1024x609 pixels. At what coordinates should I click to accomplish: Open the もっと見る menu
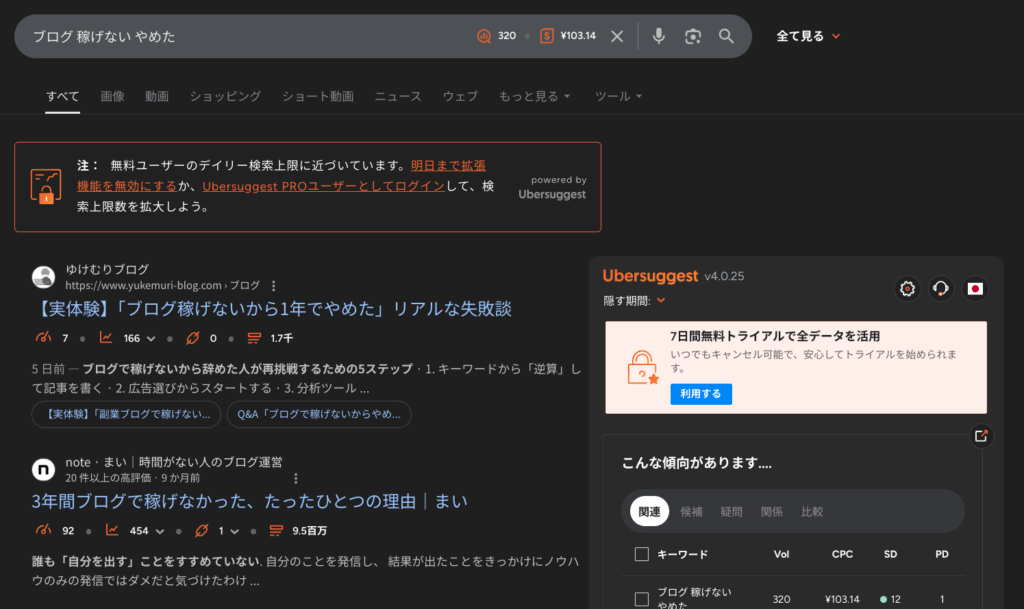pos(535,96)
